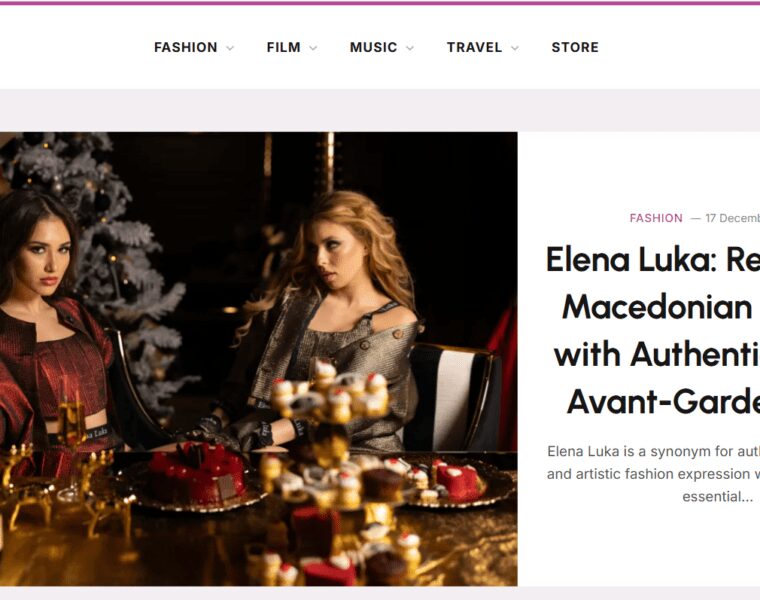Expand the chevron next to Music
This screenshot has height=600, width=760.
tap(410, 48)
